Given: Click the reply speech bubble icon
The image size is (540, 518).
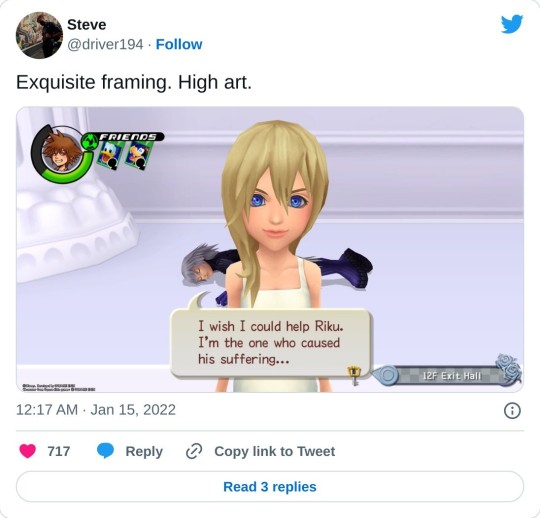Looking at the screenshot, I should pyautogui.click(x=105, y=451).
